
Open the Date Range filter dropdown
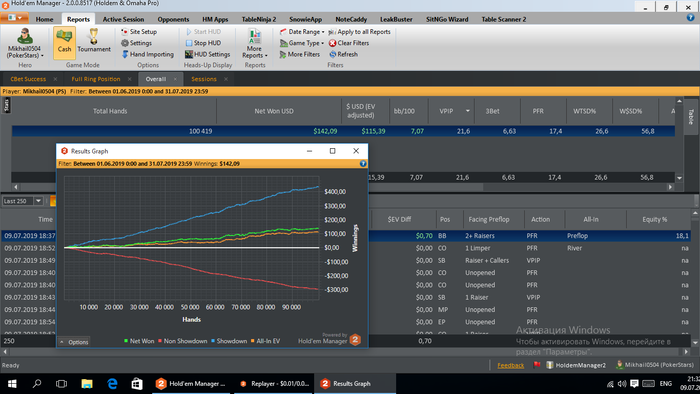point(302,32)
